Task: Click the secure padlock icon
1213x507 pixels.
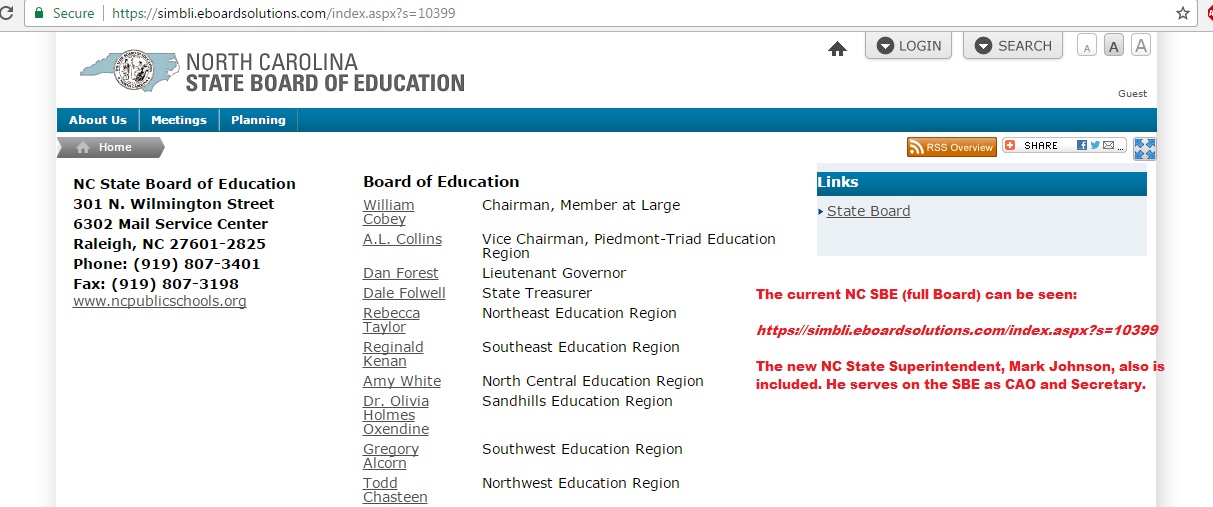Action: tap(39, 14)
